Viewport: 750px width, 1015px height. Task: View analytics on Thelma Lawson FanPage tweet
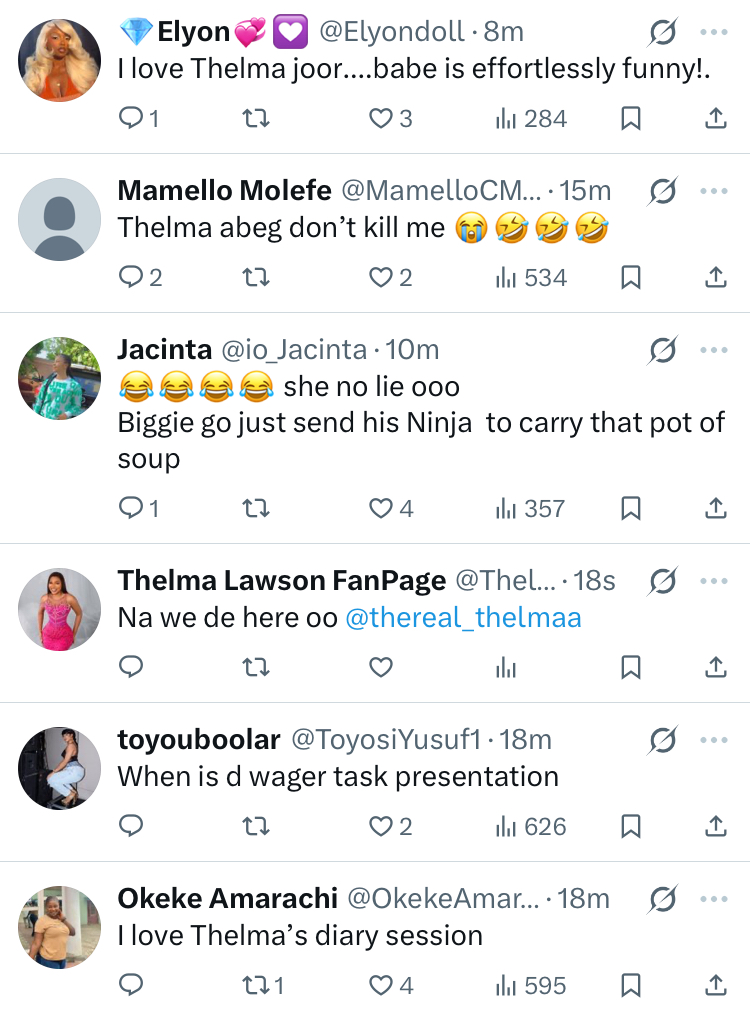[x=506, y=668]
